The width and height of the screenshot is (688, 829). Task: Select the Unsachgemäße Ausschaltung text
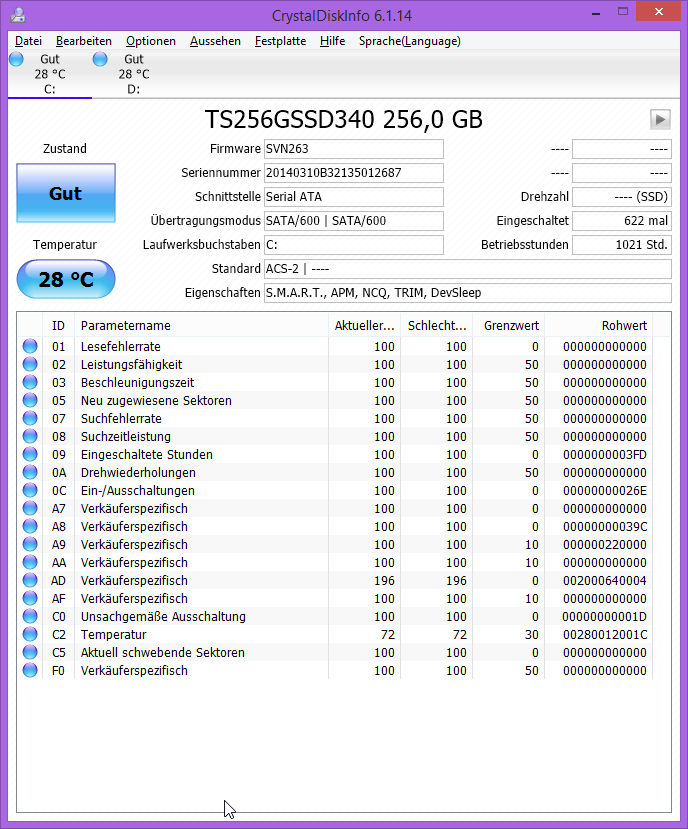click(x=163, y=616)
